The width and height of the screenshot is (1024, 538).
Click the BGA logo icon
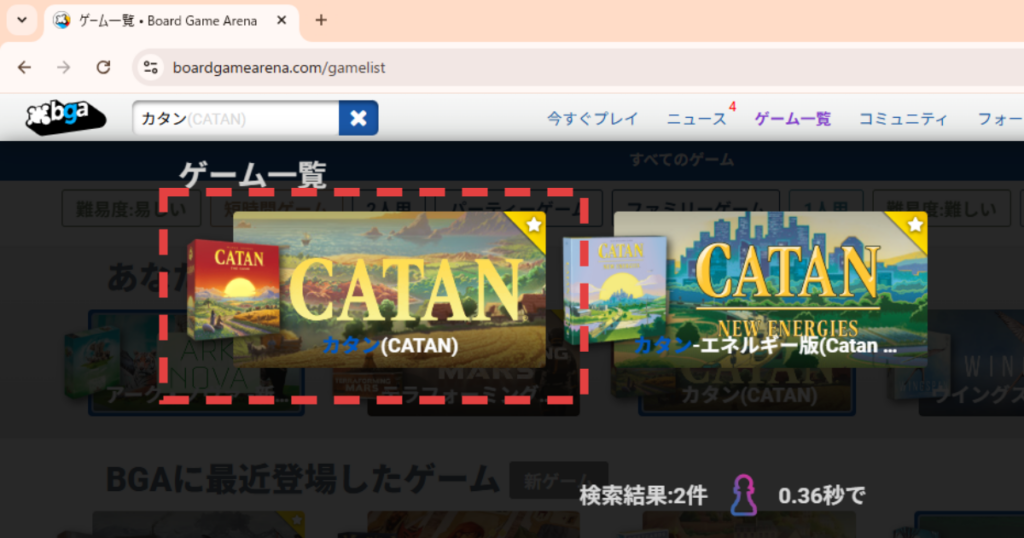[65, 118]
